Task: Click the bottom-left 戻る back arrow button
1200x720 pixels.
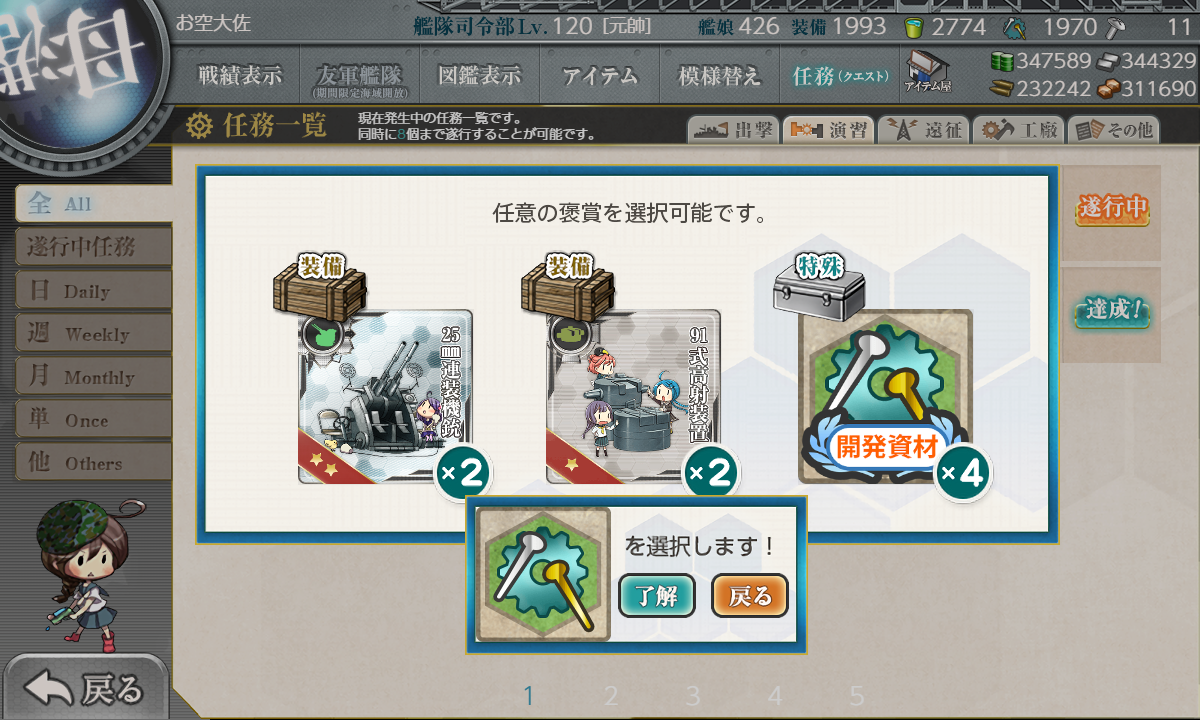Action: [84, 688]
